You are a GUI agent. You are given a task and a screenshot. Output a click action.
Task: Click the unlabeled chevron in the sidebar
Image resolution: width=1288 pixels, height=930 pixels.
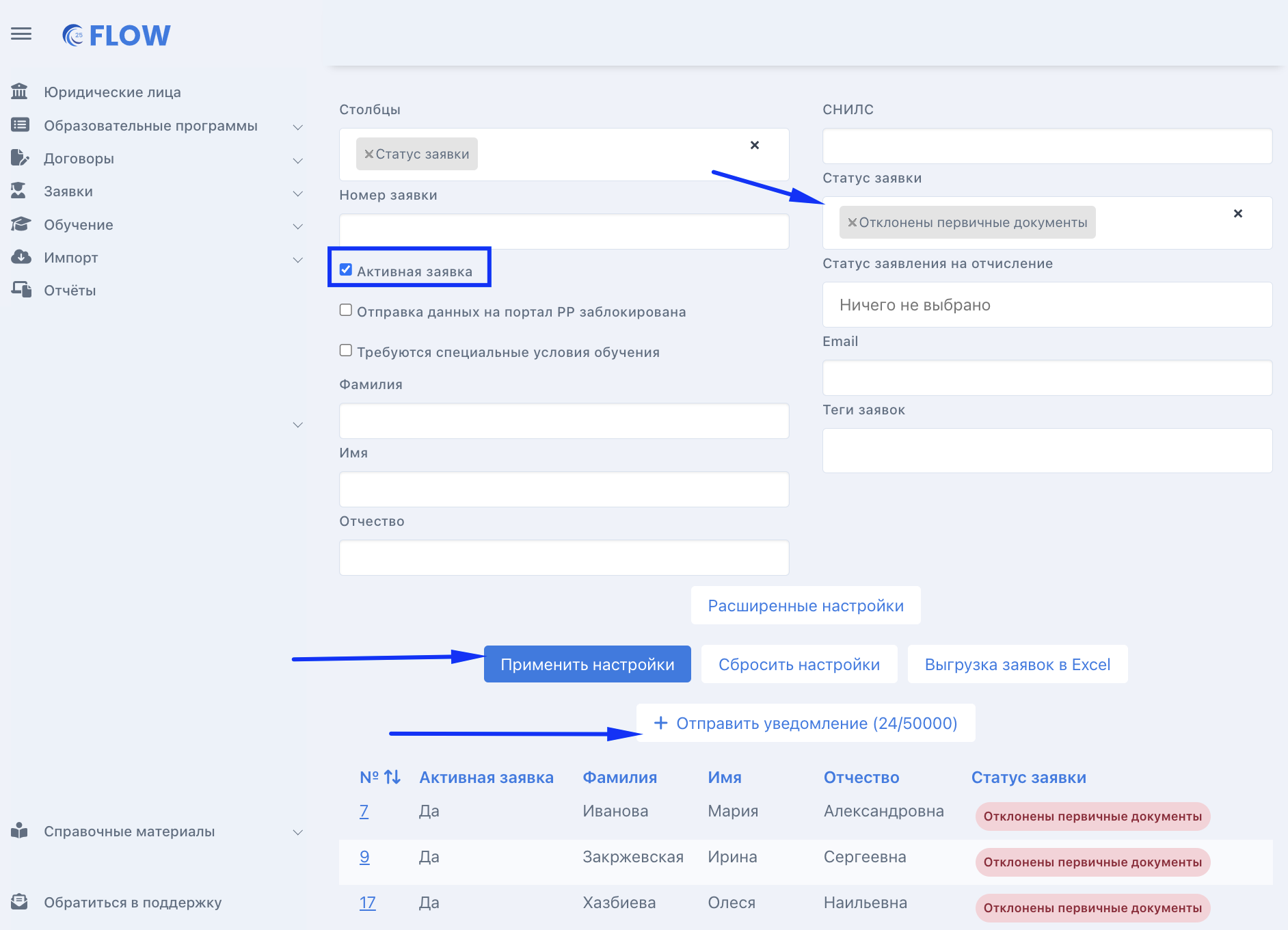pyautogui.click(x=298, y=425)
